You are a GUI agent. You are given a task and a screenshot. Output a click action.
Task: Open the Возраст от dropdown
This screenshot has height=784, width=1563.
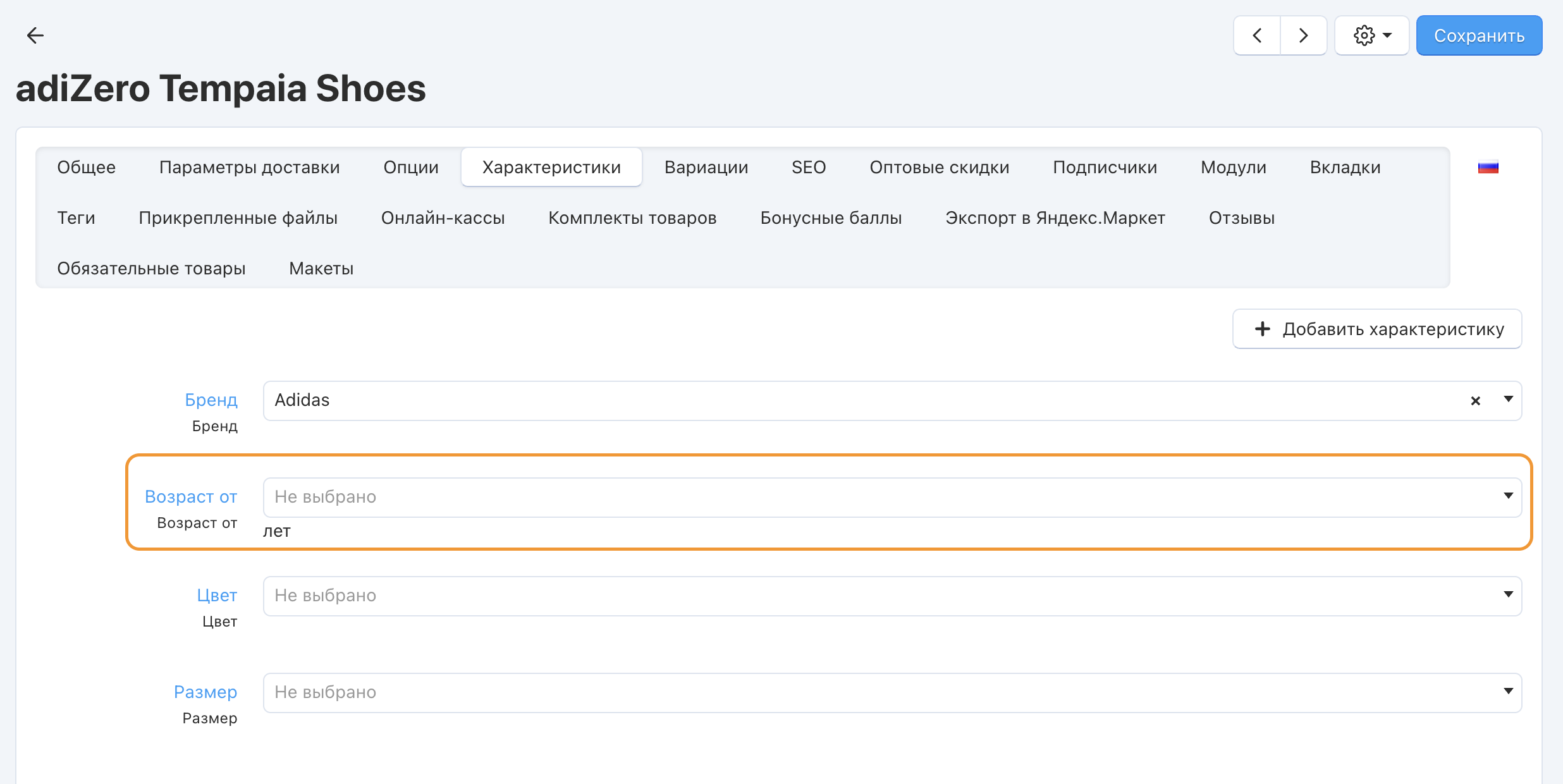coord(892,497)
